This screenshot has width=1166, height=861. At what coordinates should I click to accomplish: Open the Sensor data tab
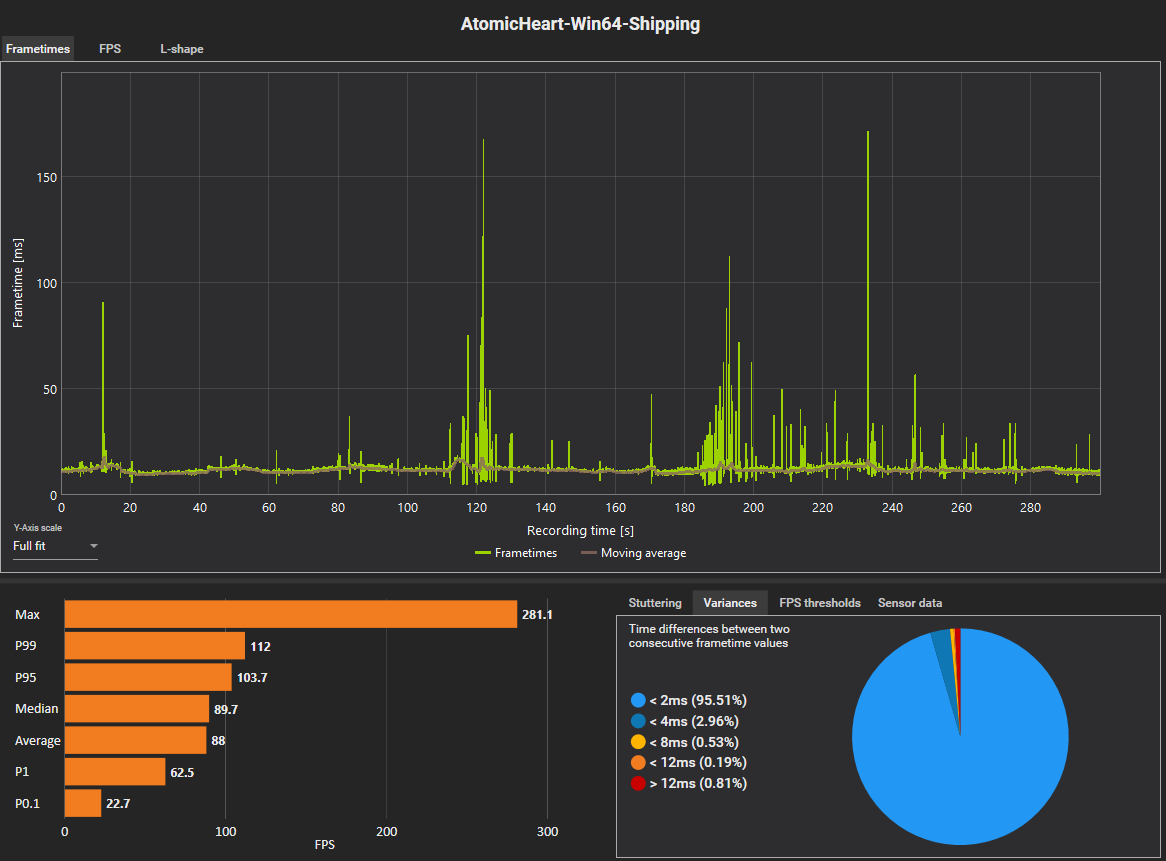(x=909, y=603)
